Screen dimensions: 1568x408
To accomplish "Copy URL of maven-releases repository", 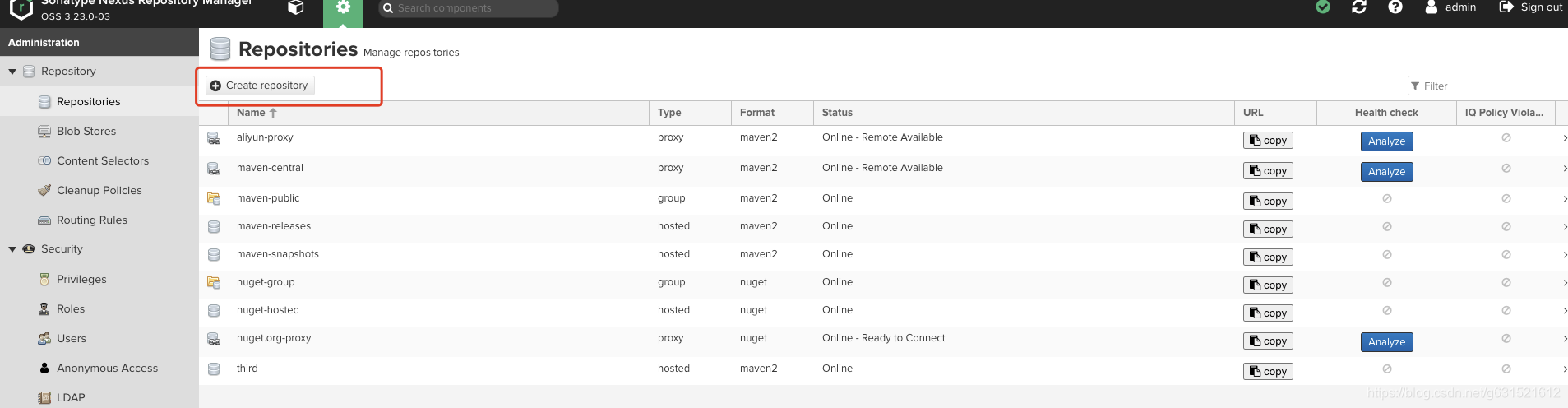I will (1268, 229).
